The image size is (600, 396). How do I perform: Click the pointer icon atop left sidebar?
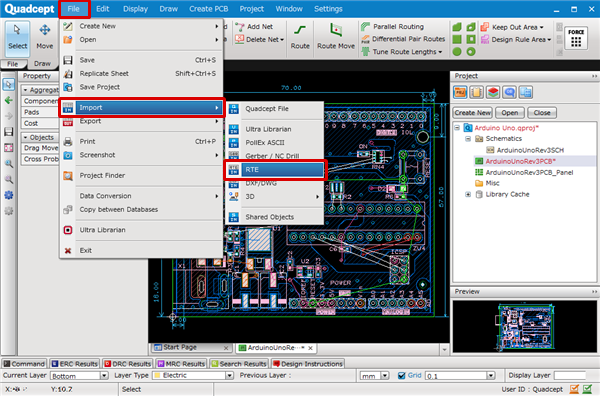click(8, 84)
